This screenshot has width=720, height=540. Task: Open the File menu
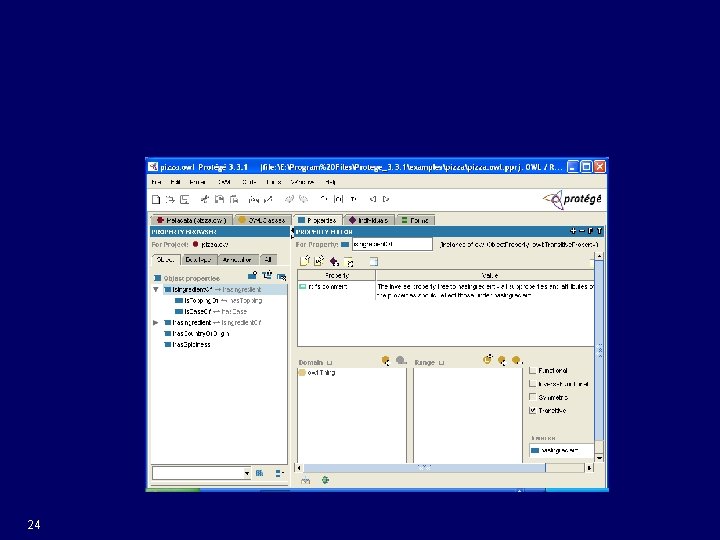pyautogui.click(x=157, y=182)
